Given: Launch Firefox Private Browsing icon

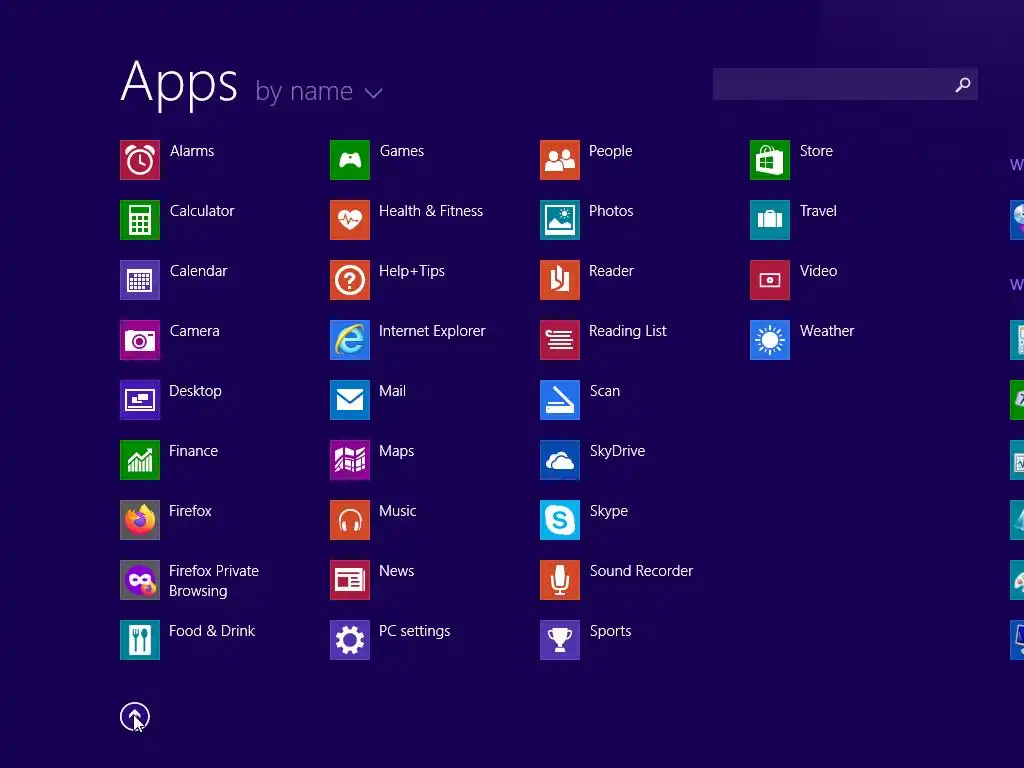Looking at the screenshot, I should (140, 580).
